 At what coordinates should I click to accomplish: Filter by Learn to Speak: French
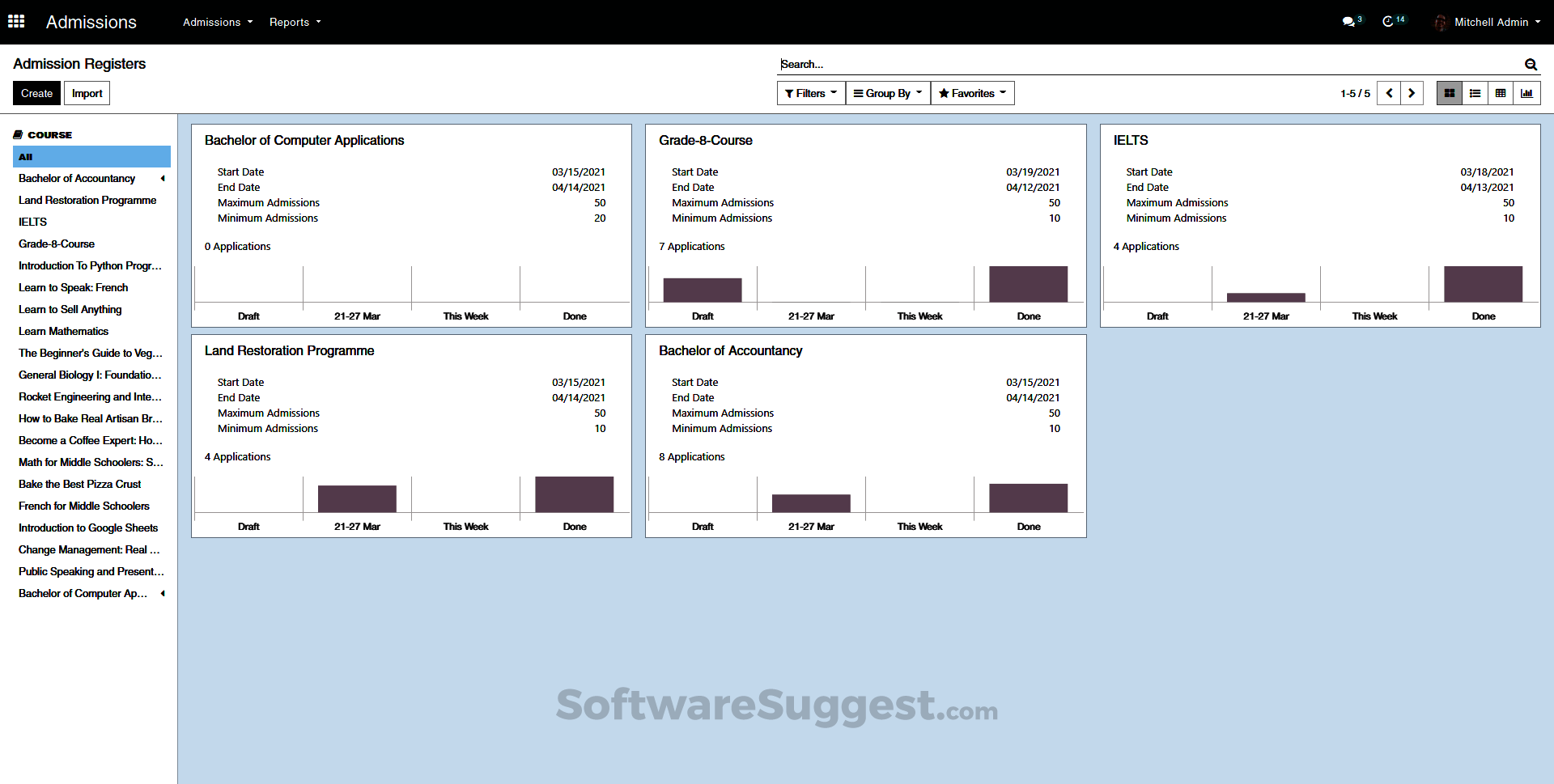coord(73,287)
